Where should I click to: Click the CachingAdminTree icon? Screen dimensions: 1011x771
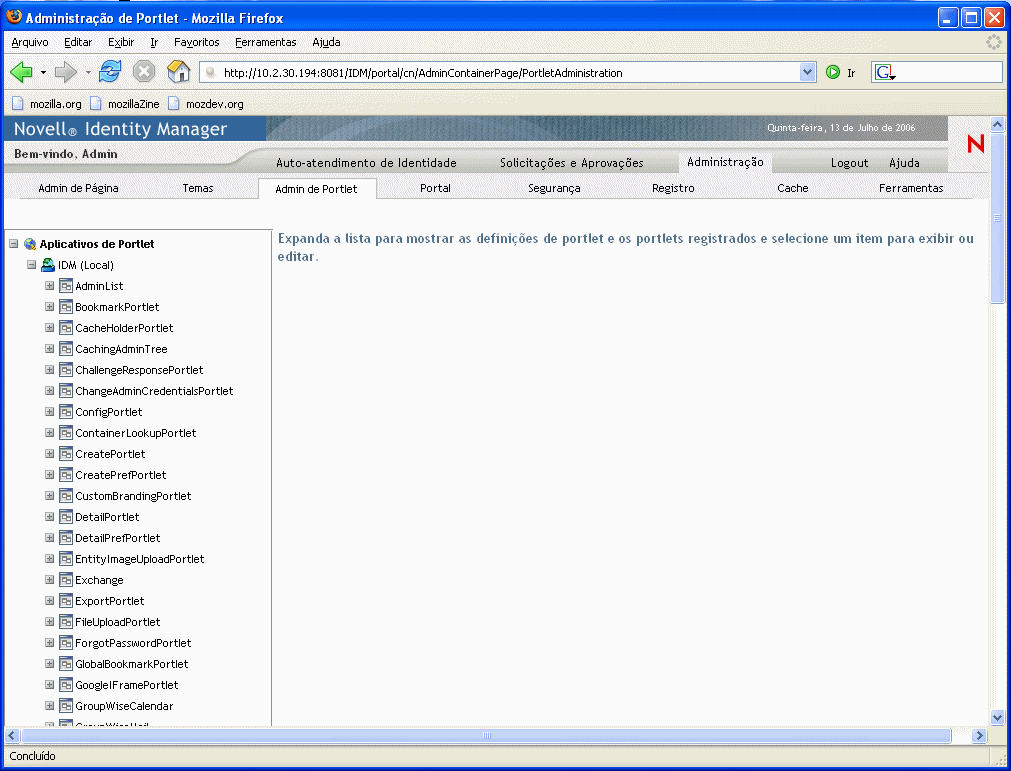click(x=65, y=349)
